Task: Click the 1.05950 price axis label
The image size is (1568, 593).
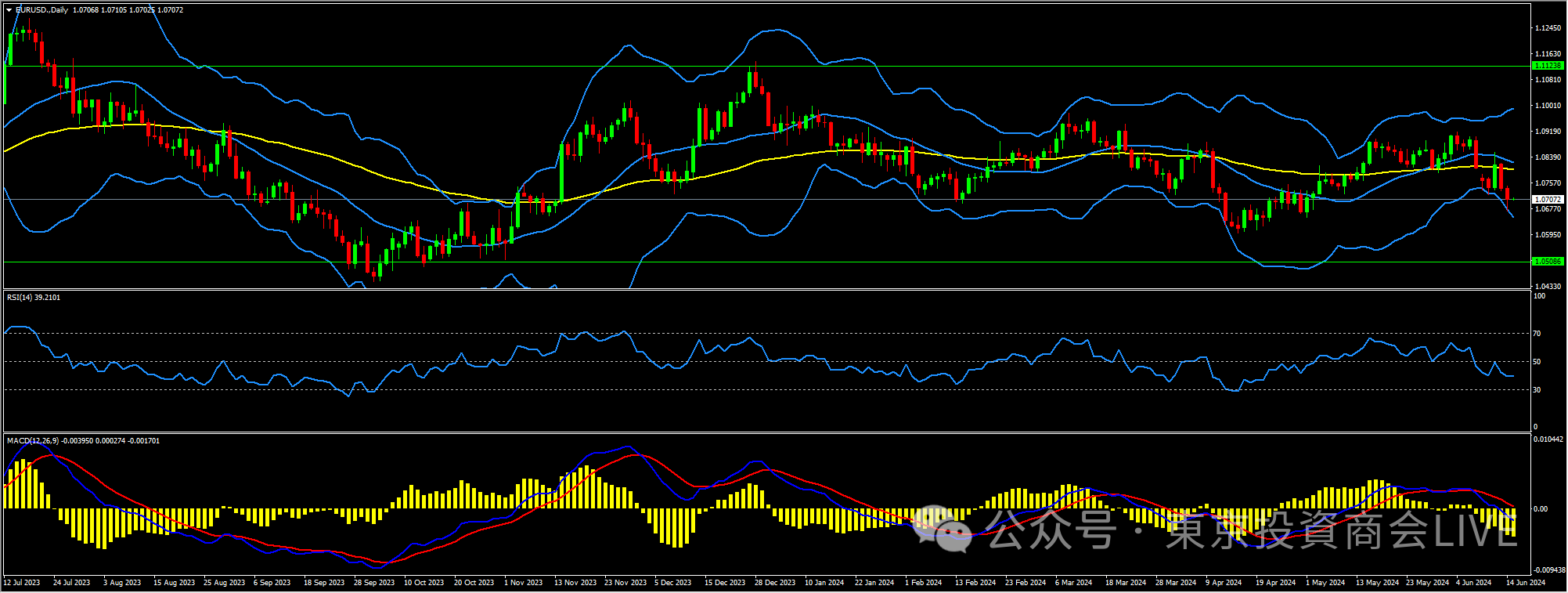Action: point(1548,235)
